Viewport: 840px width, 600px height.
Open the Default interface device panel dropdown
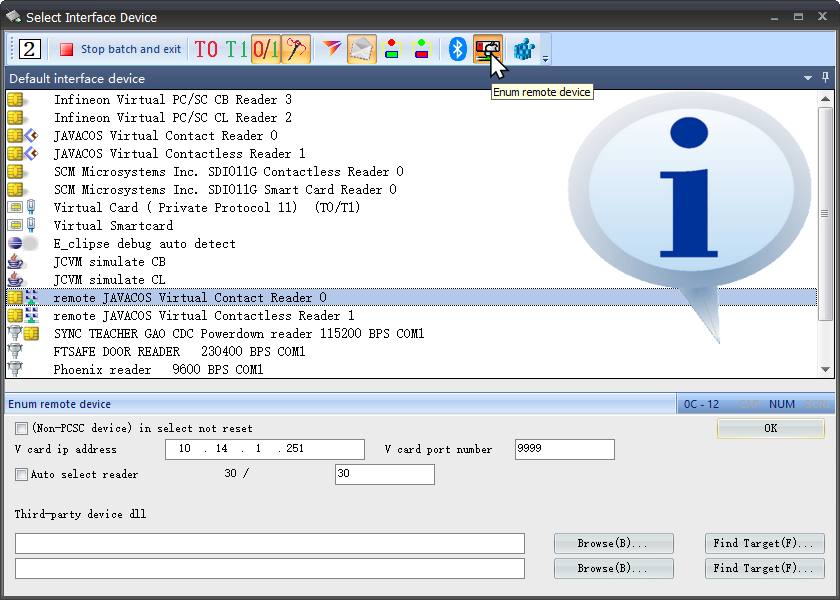[808, 78]
